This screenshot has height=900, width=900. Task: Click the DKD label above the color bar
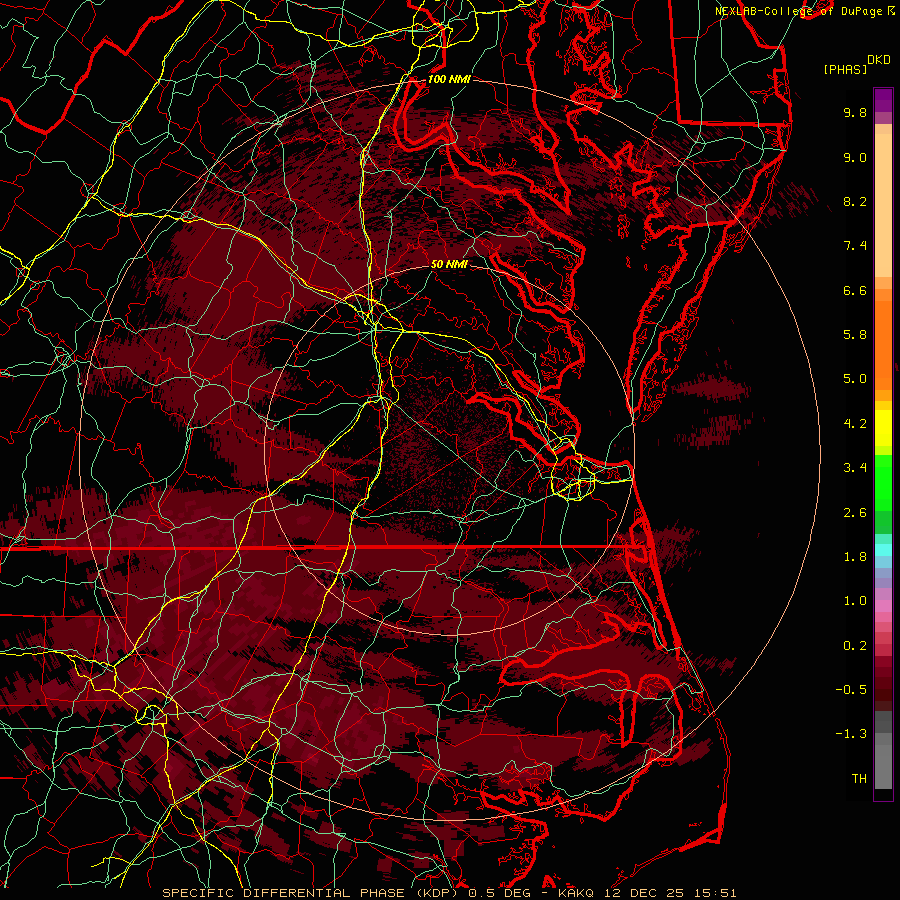[878, 60]
